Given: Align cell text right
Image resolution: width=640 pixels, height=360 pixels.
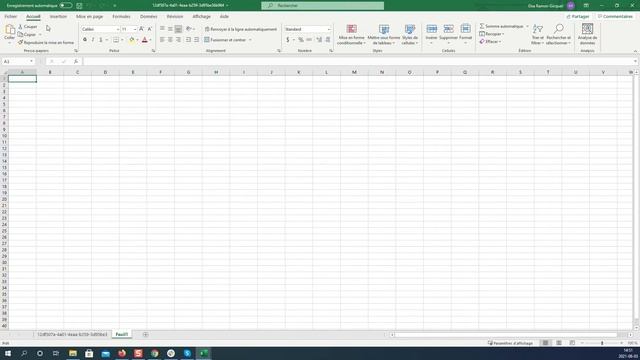Looking at the screenshot, I should [x=178, y=40].
